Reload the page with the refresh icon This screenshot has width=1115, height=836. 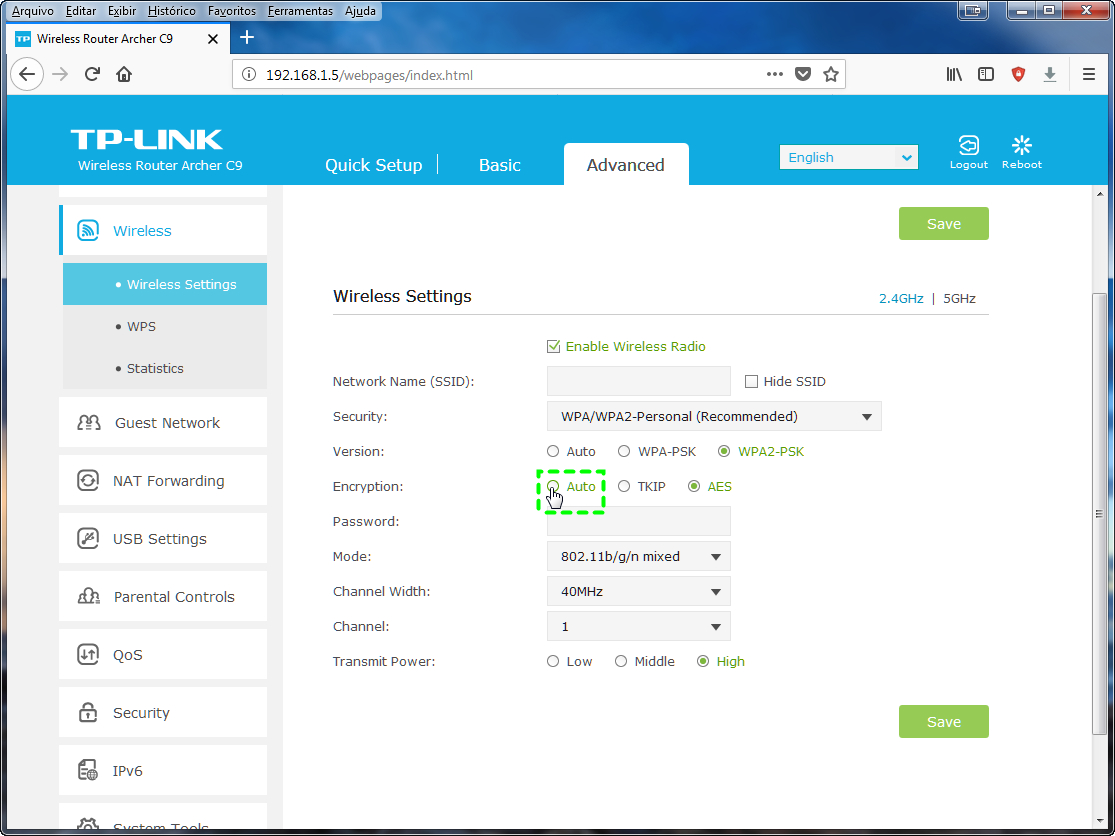[92, 75]
